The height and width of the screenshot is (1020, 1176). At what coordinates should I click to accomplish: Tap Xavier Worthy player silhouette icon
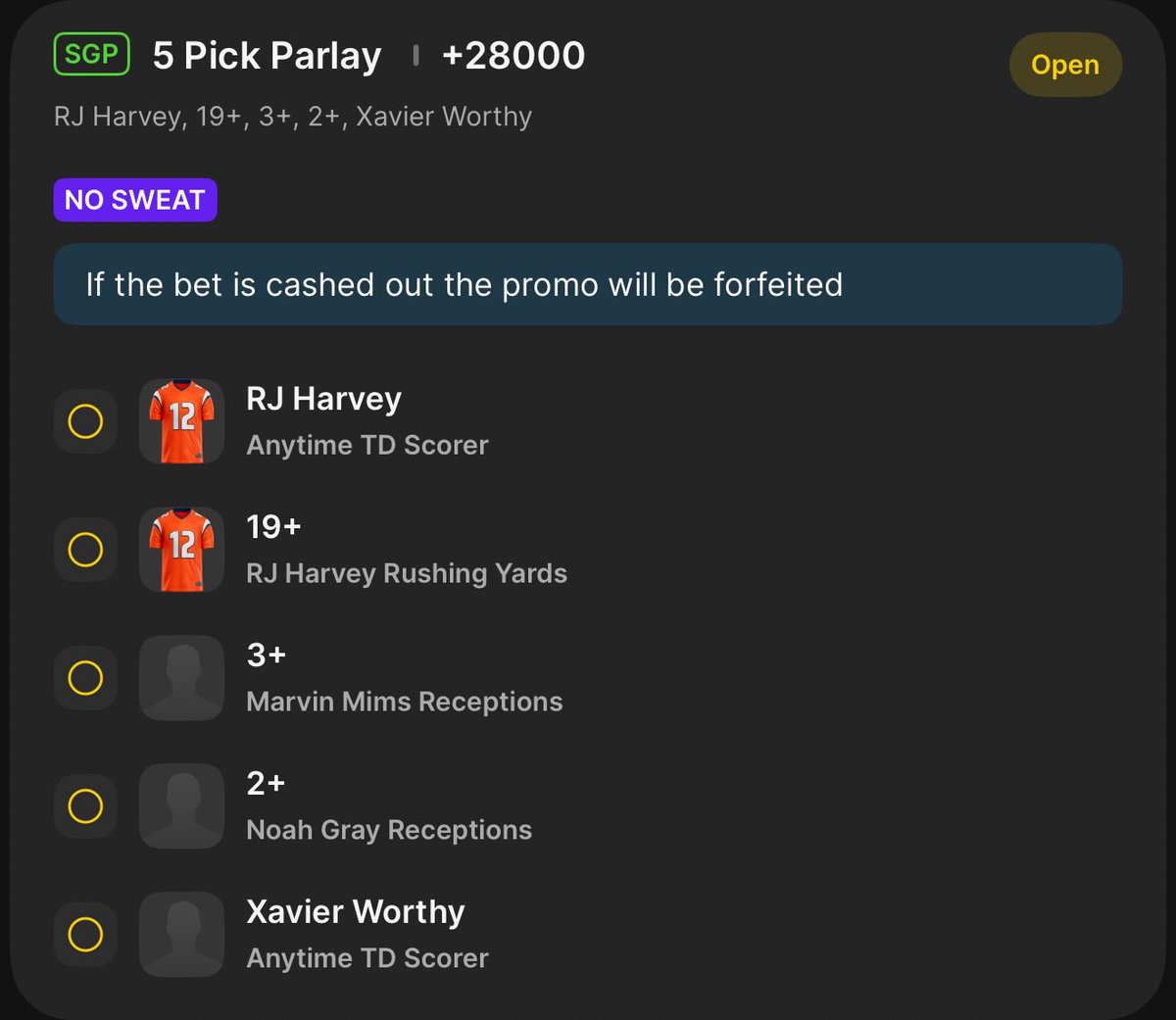(x=182, y=935)
